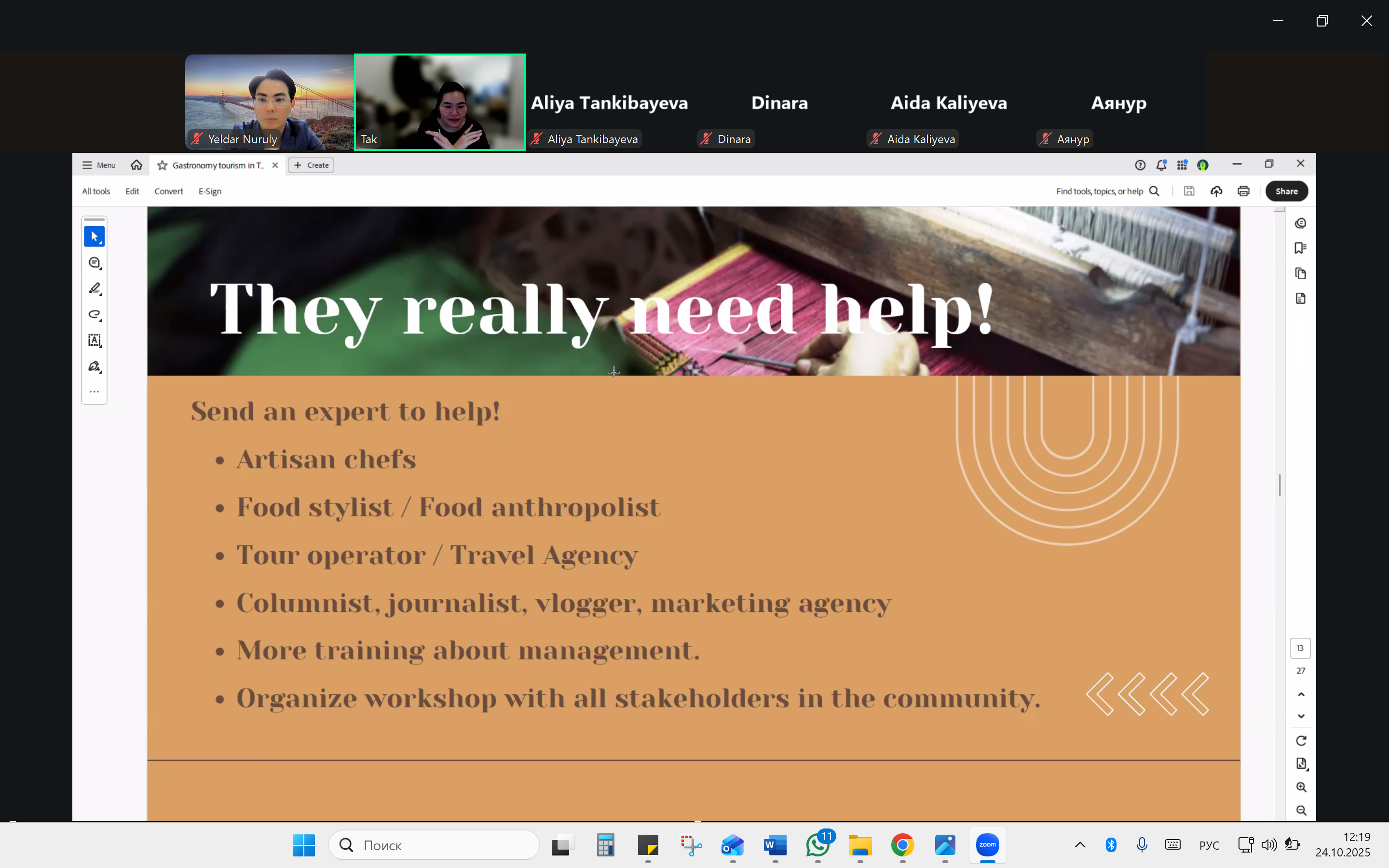This screenshot has width=1389, height=868.
Task: Toggle the star on Gastronomy tourism tab
Action: click(x=163, y=165)
